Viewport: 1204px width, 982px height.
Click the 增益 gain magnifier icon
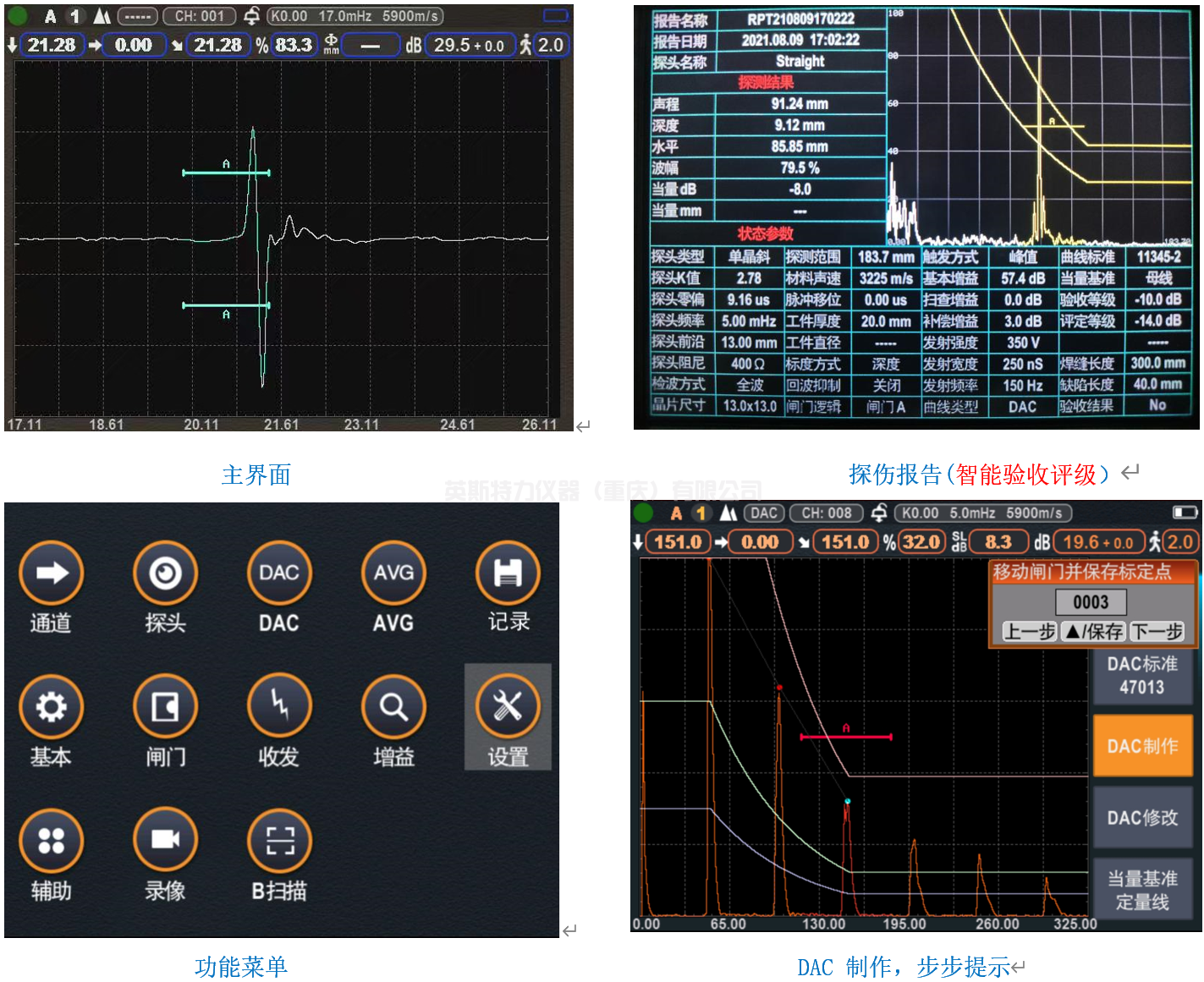[393, 707]
